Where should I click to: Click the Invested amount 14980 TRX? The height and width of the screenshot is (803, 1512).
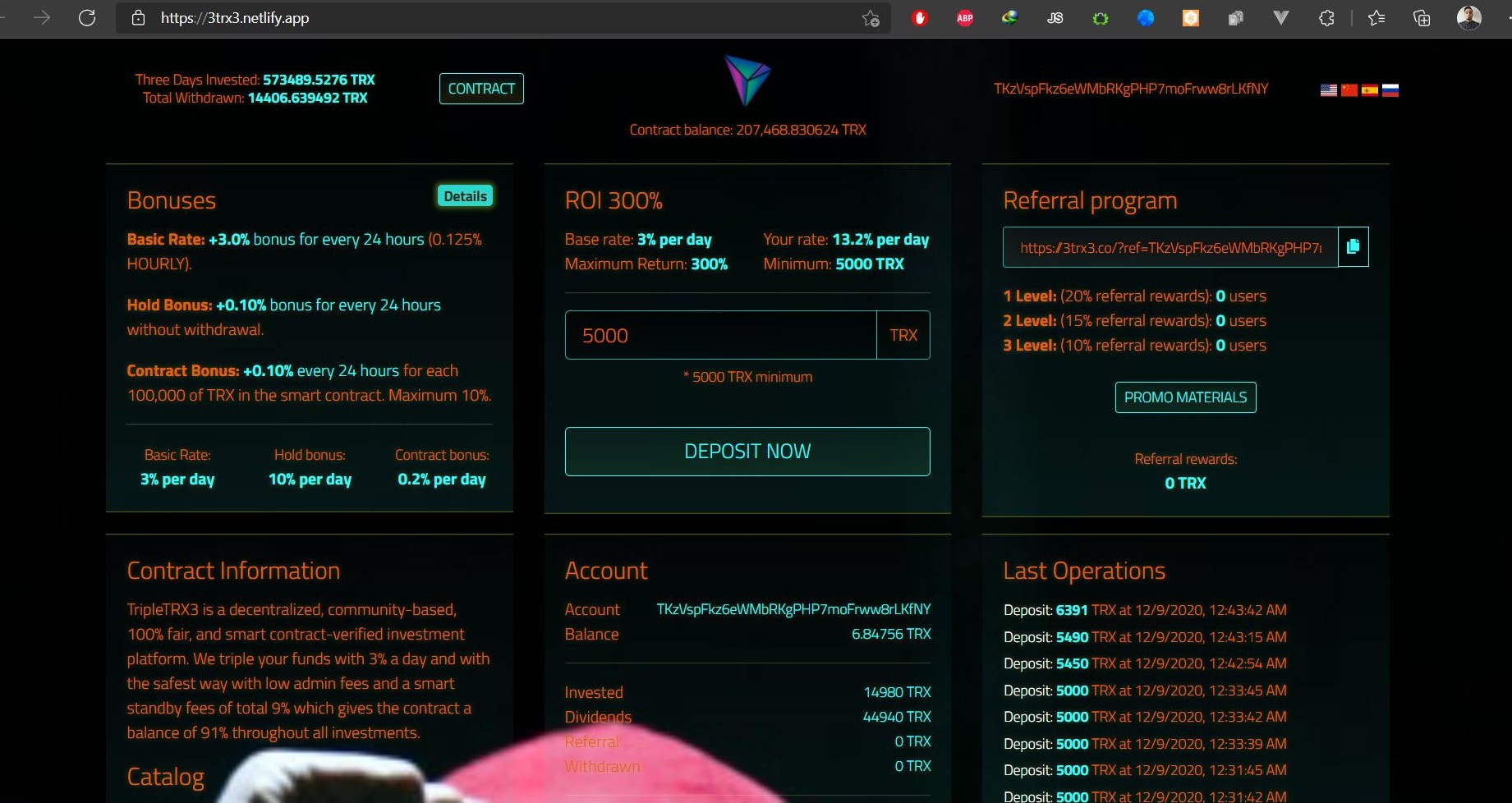(897, 692)
